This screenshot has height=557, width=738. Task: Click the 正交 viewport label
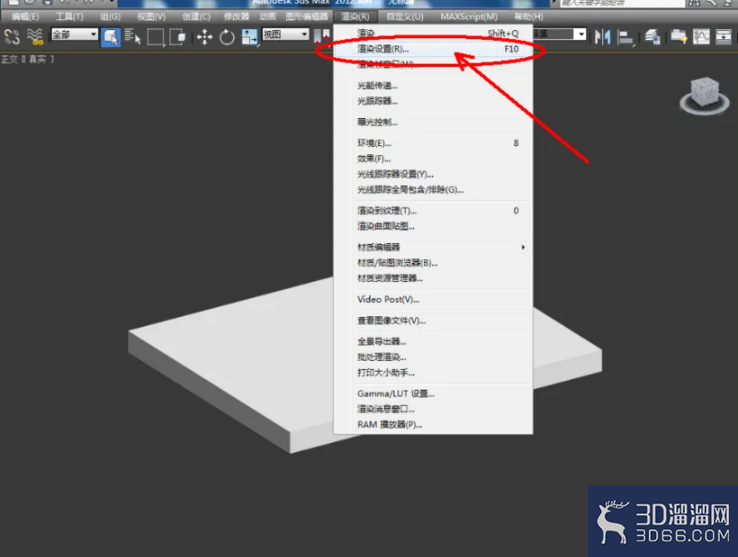(9, 59)
